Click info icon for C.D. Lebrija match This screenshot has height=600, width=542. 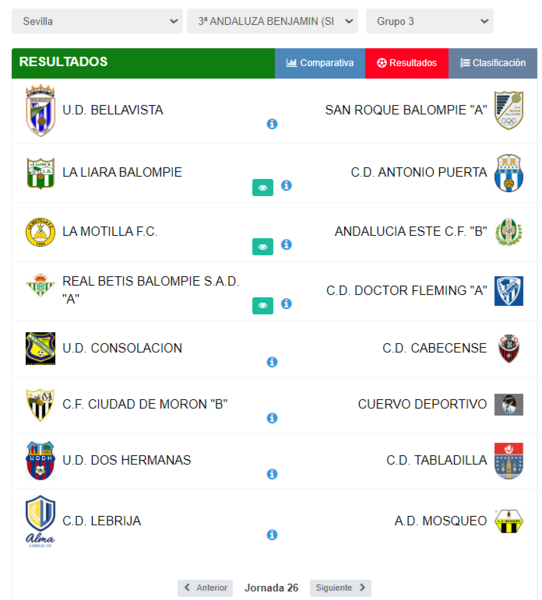pyautogui.click(x=272, y=534)
